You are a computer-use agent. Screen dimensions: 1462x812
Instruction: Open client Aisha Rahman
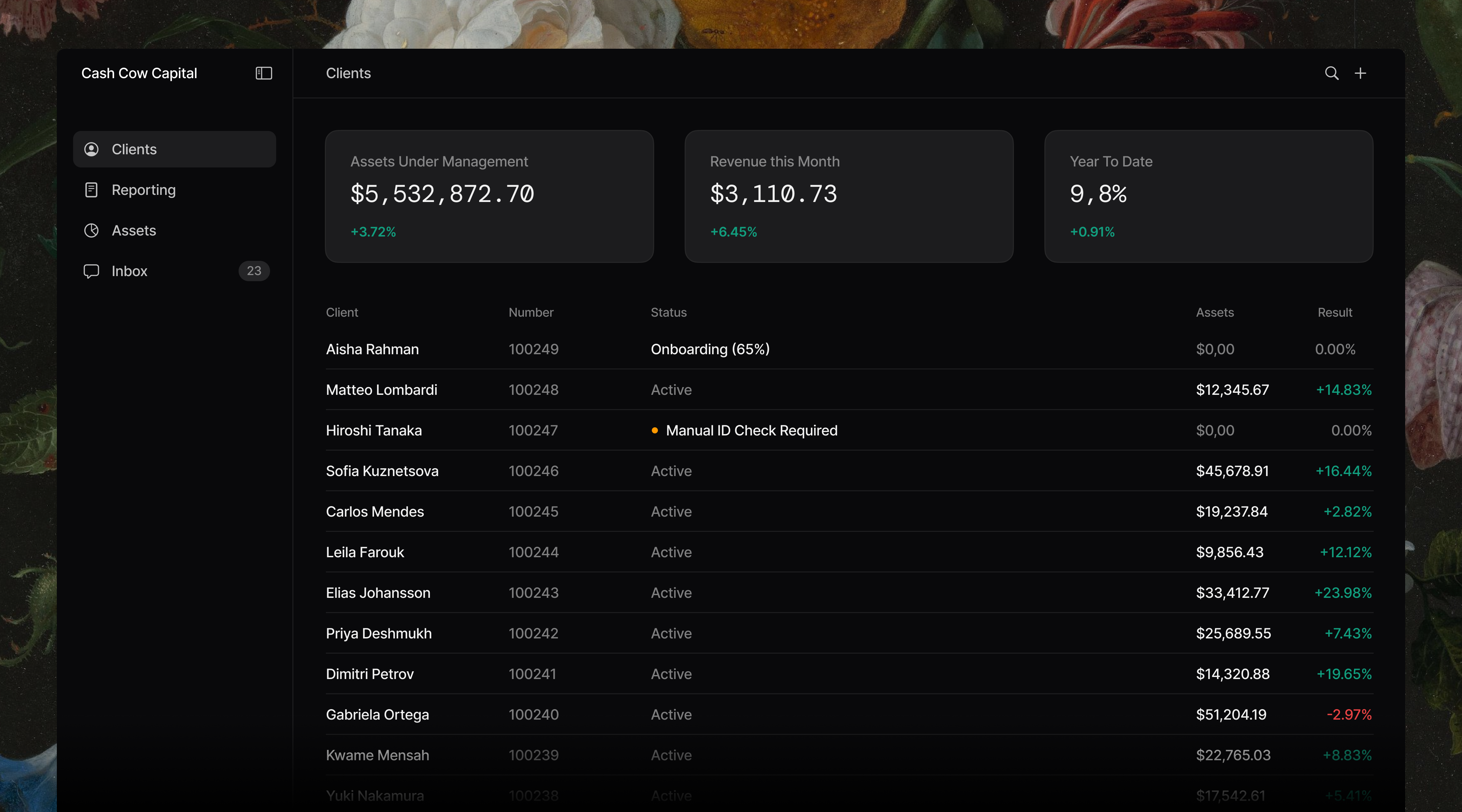372,349
